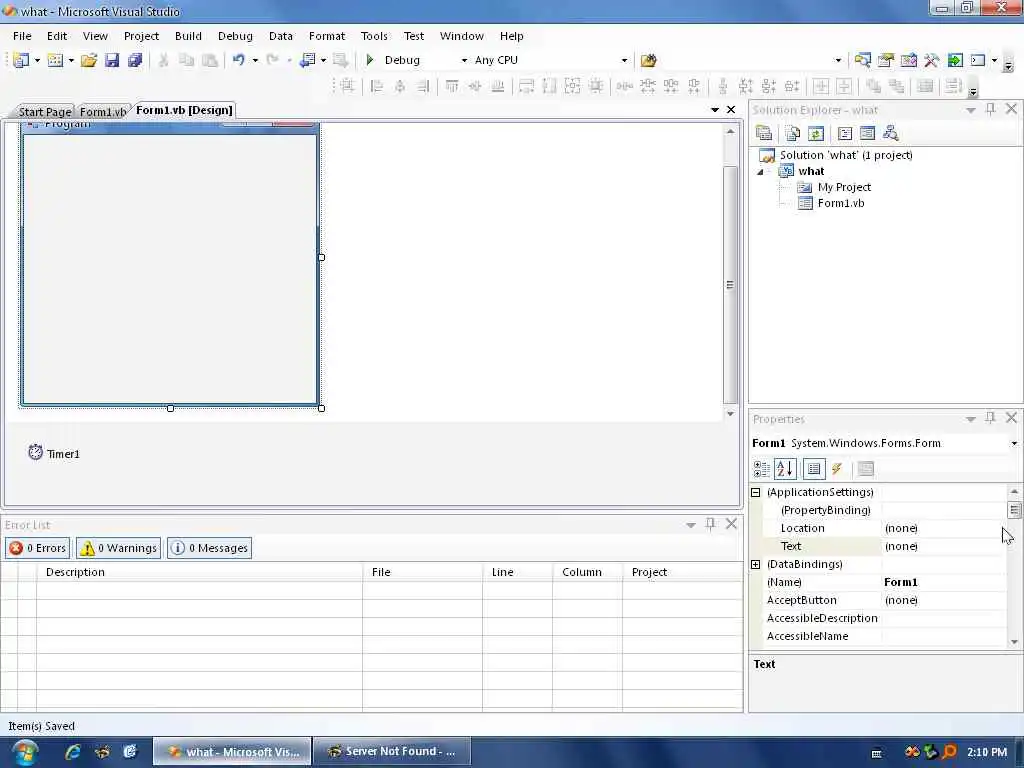Open the Toolbox hammer-and-wrench icon
The width and height of the screenshot is (1024, 768).
931,60
